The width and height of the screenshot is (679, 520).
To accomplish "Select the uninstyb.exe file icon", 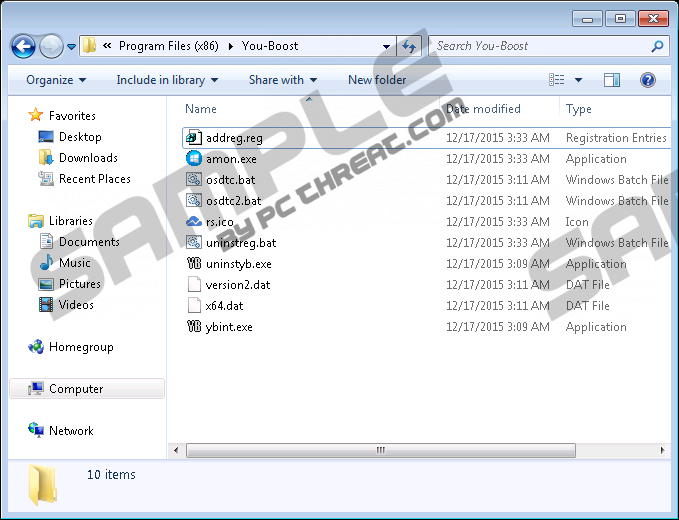I will (x=194, y=263).
